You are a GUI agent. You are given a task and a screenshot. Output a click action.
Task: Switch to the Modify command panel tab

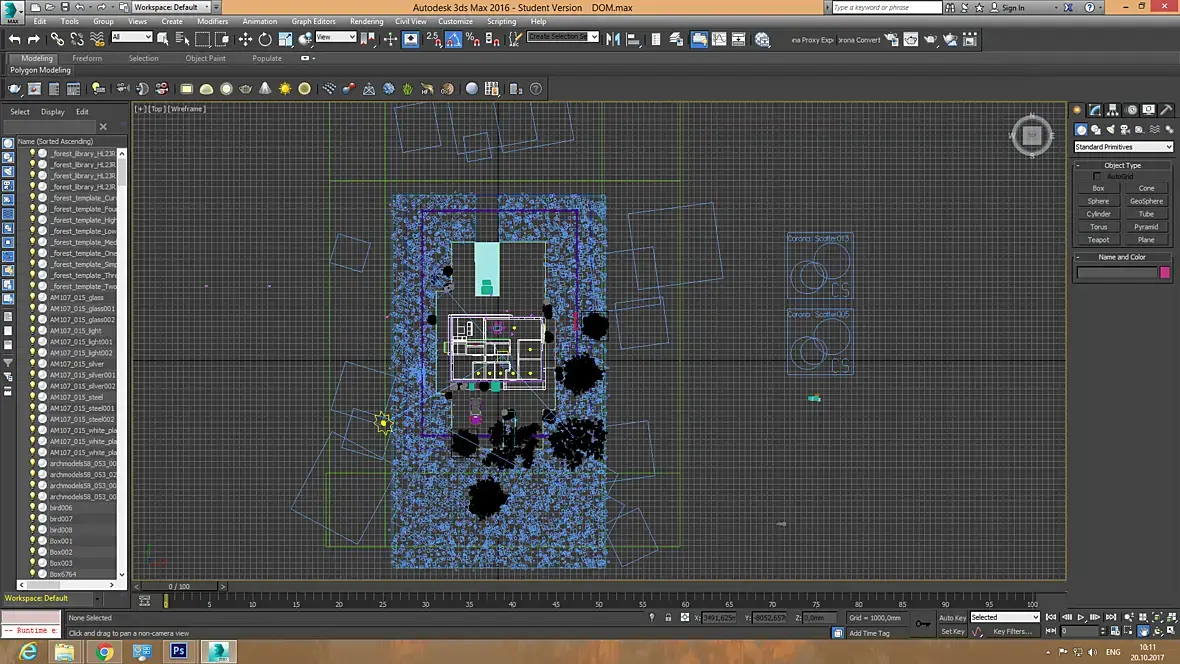pos(1095,110)
